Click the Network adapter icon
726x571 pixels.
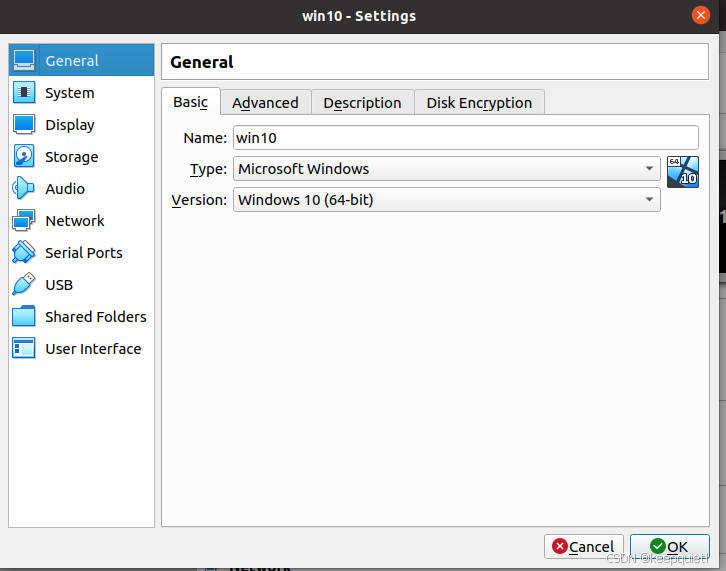click(25, 220)
